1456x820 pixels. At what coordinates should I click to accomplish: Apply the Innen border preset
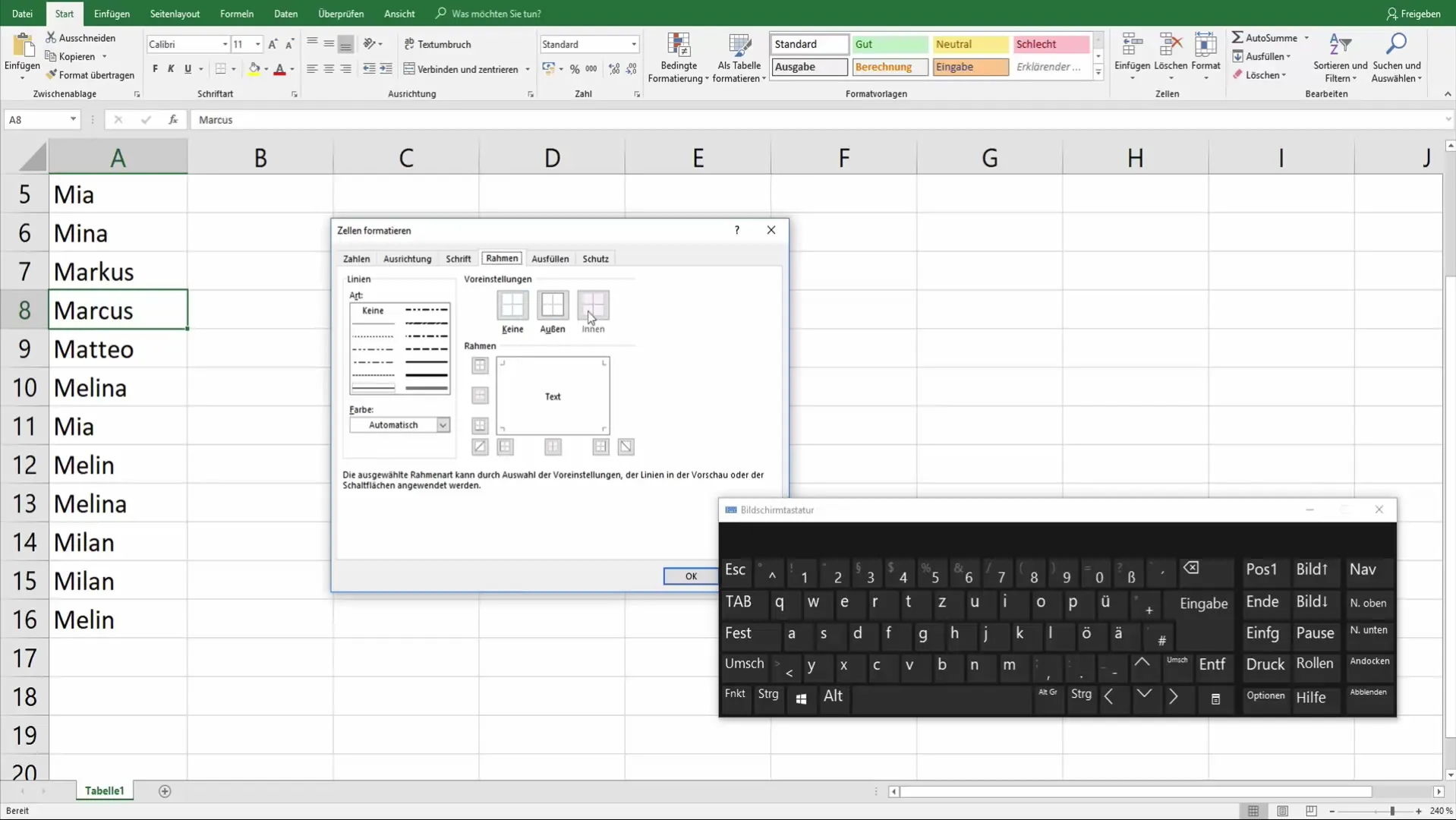click(593, 305)
